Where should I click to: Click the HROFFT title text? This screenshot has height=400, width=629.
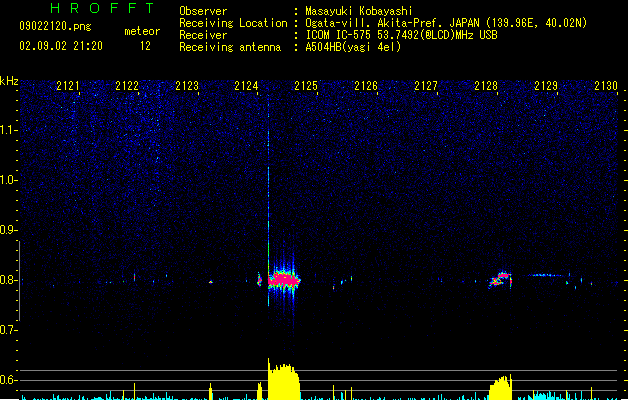[x=102, y=8]
